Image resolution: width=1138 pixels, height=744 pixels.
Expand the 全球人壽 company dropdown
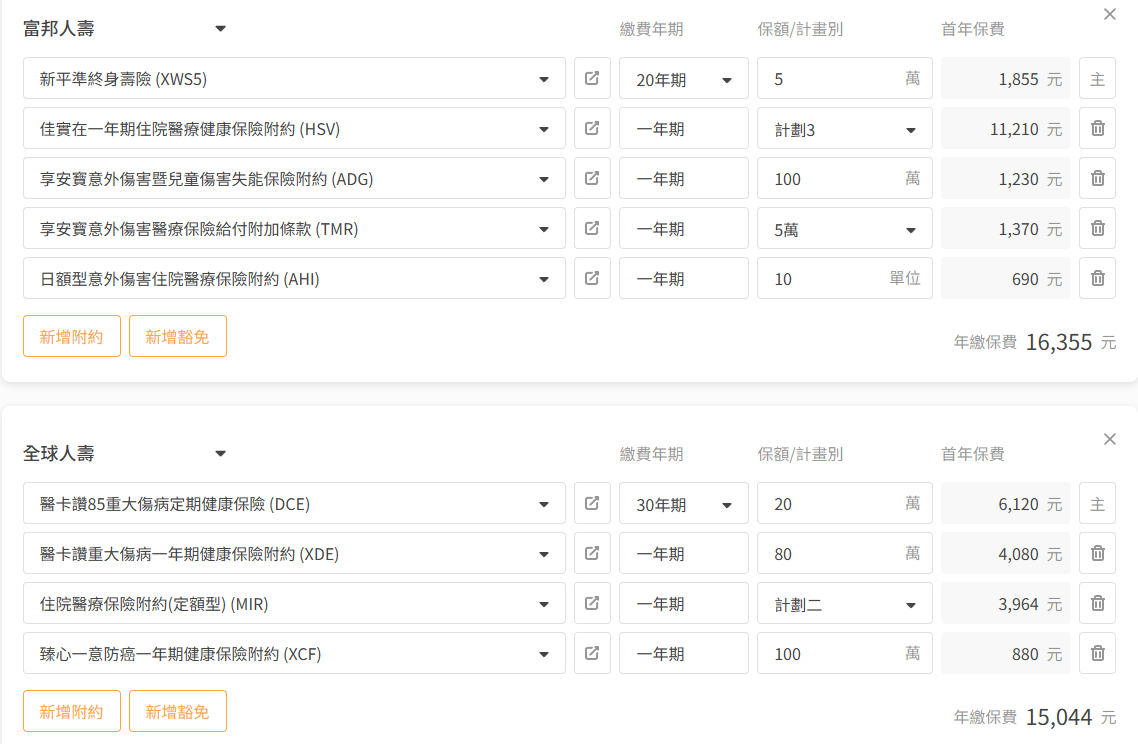[x=221, y=453]
